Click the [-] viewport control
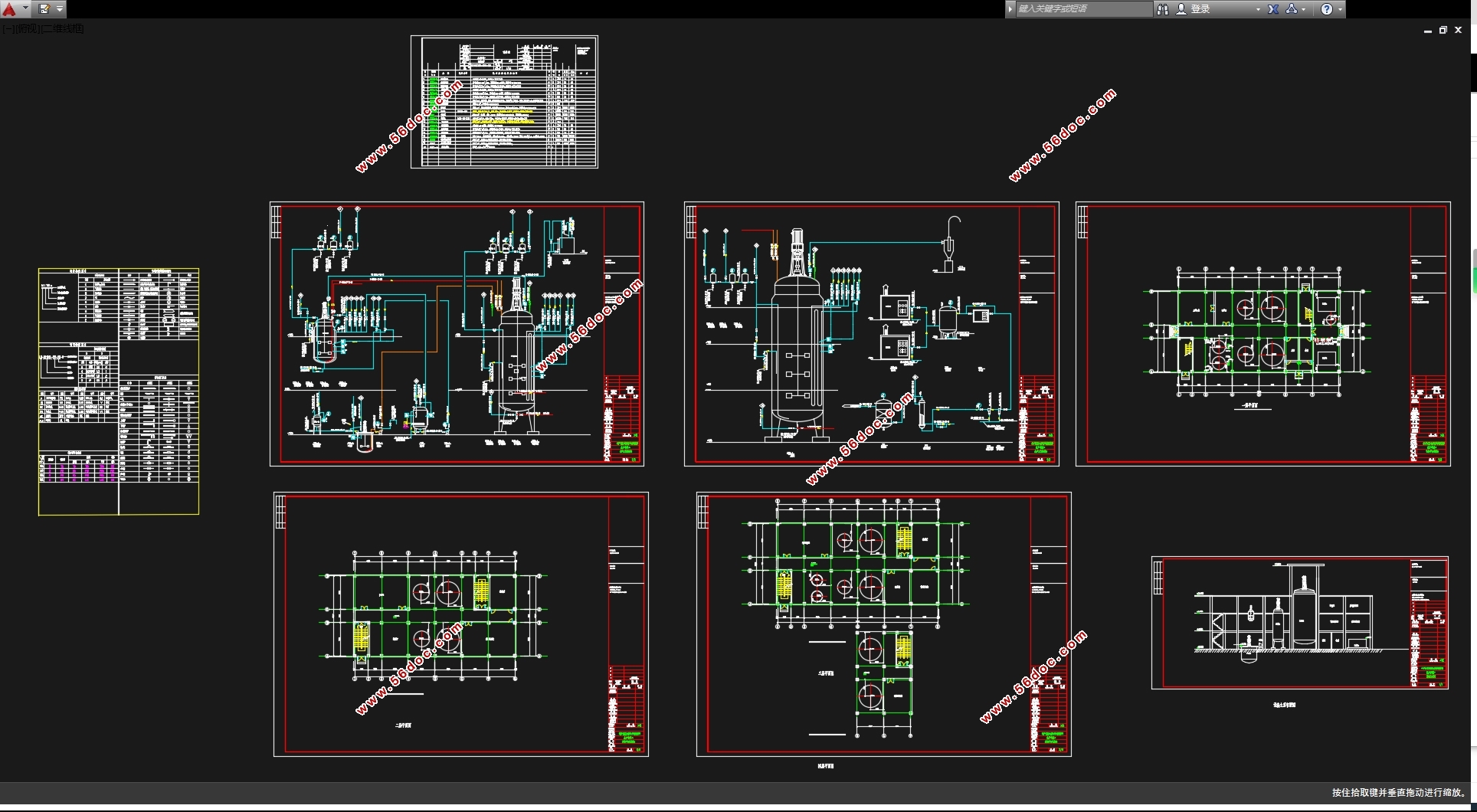Image resolution: width=1477 pixels, height=812 pixels. tap(7, 29)
